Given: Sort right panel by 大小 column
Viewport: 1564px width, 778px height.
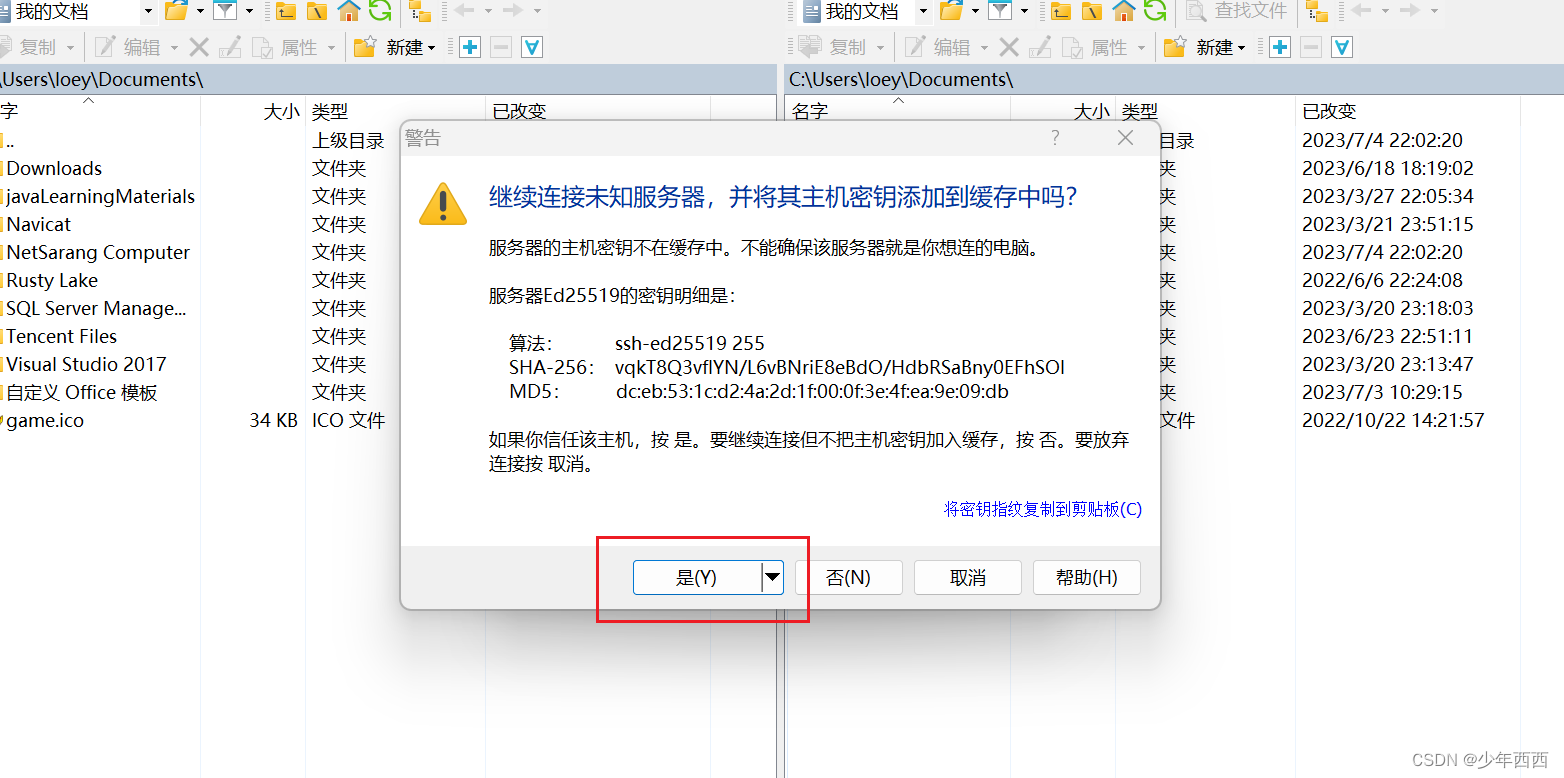Looking at the screenshot, I should (x=1063, y=111).
